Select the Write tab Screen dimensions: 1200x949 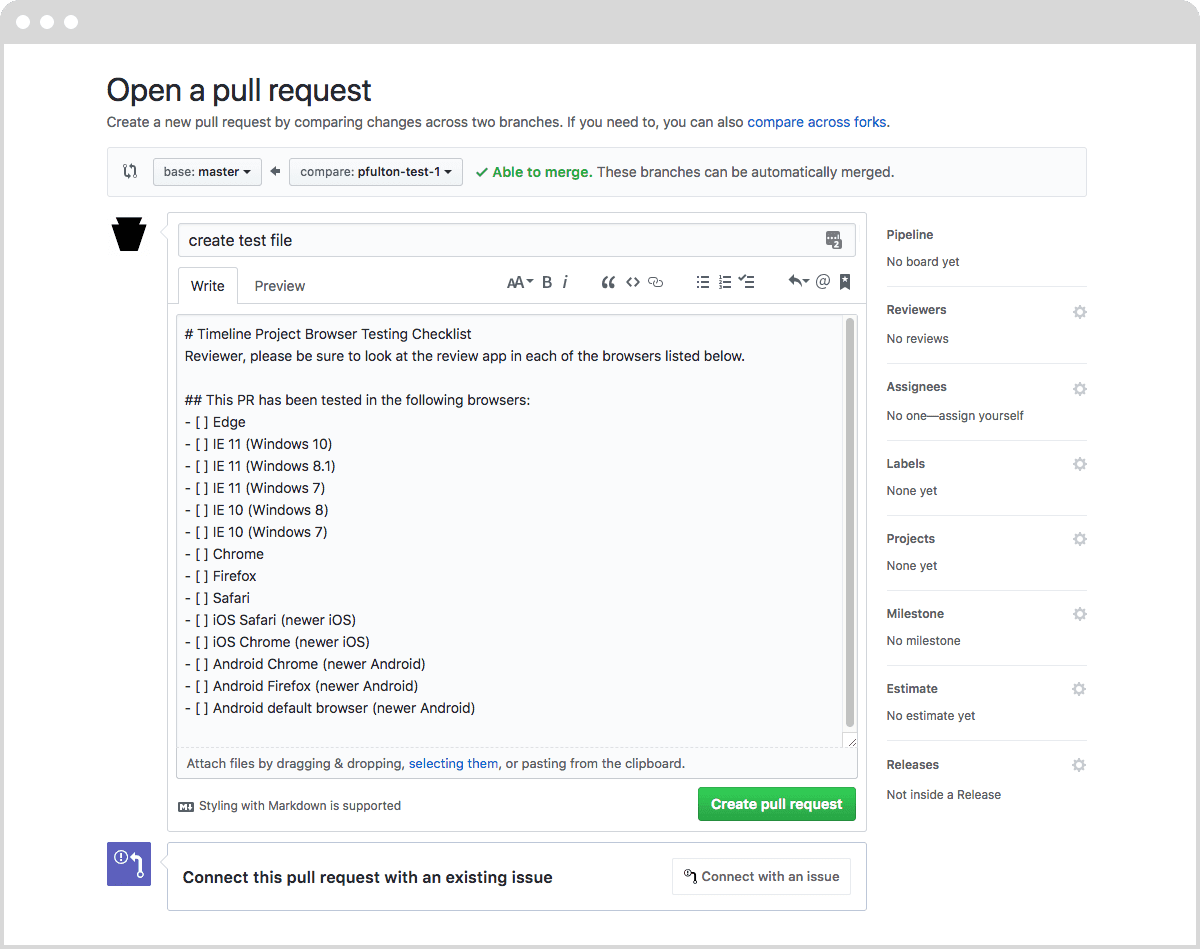[207, 285]
